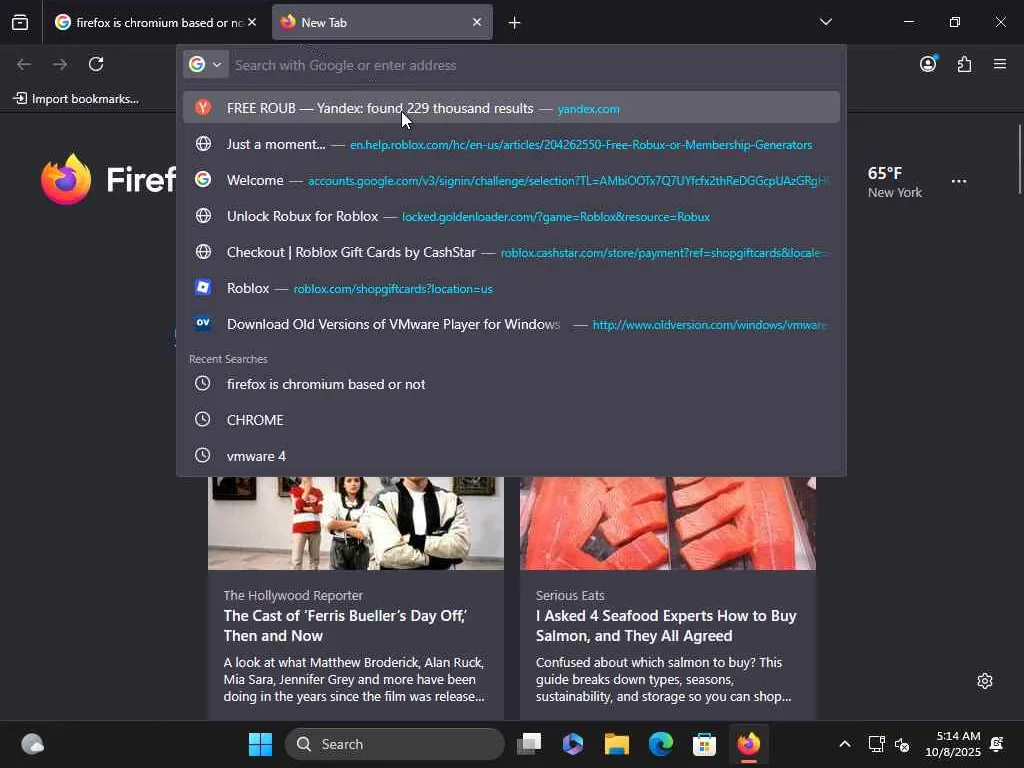The width and height of the screenshot is (1024, 768).
Task: Open the list all tabs chevron
Action: tap(825, 22)
